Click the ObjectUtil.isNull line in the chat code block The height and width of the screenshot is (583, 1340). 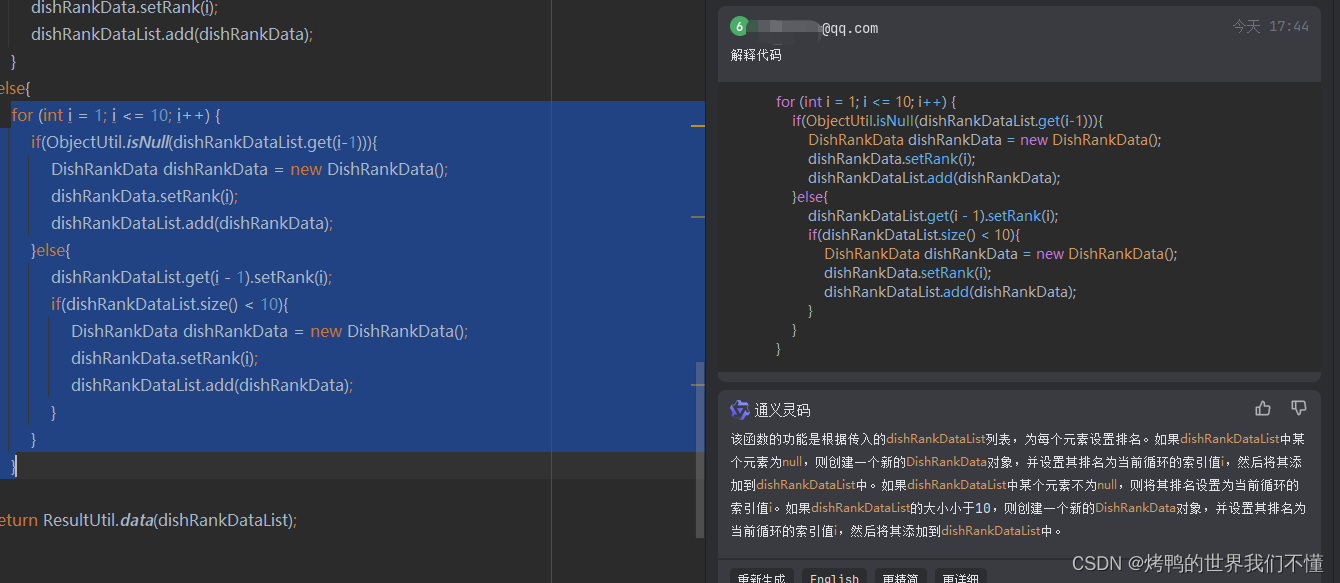948,121
